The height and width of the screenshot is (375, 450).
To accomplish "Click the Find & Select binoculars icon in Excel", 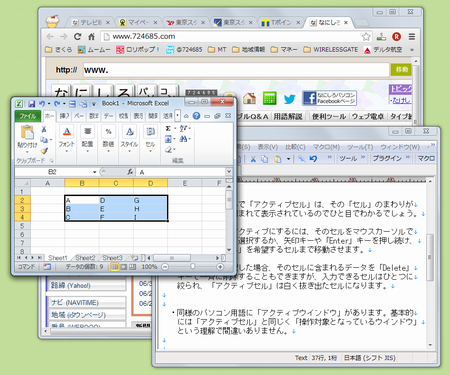I will (x=183, y=139).
